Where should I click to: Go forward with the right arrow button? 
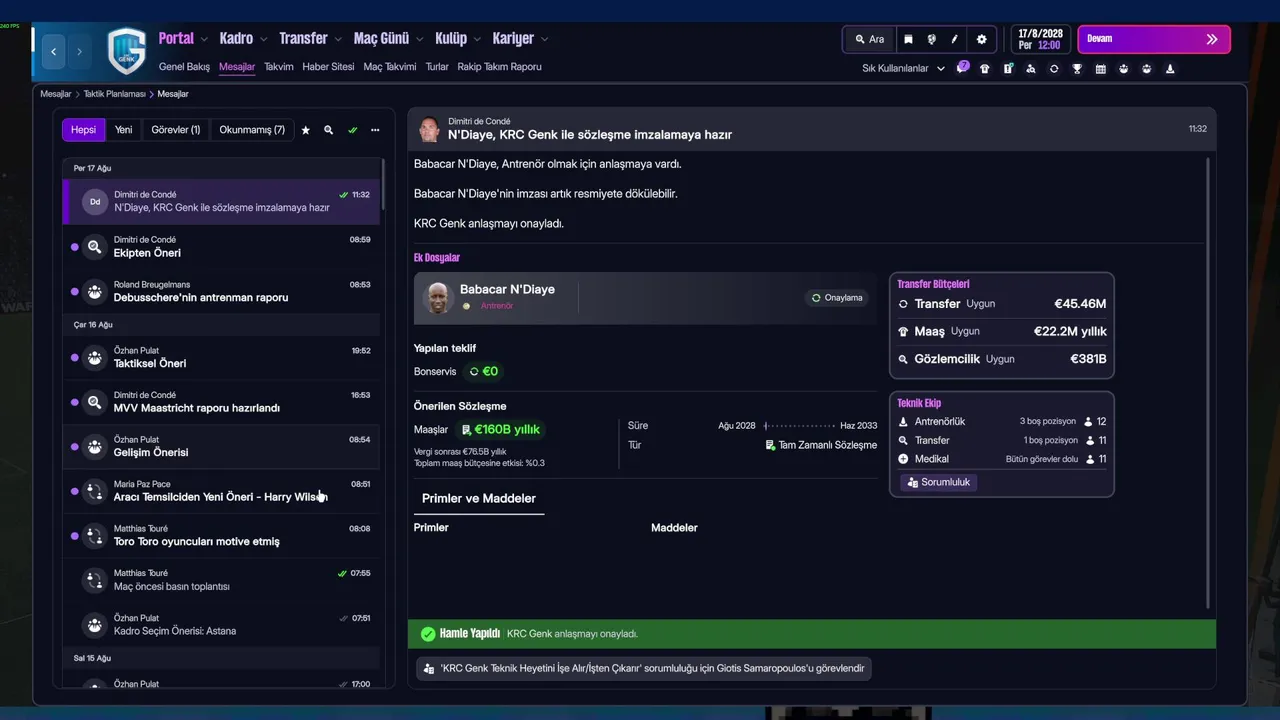click(x=80, y=51)
